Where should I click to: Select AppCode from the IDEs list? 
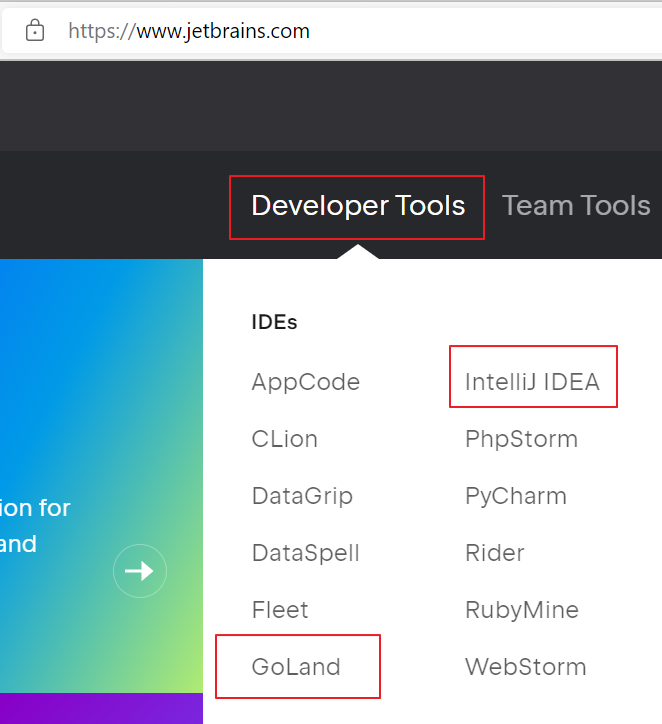pyautogui.click(x=305, y=382)
